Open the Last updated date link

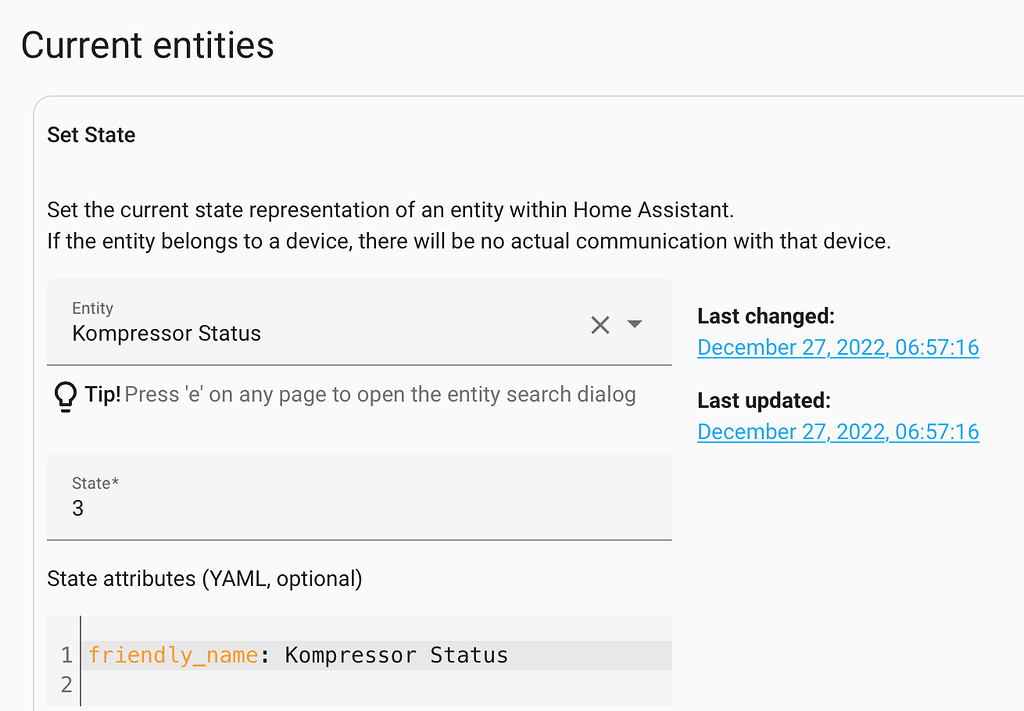[837, 432]
